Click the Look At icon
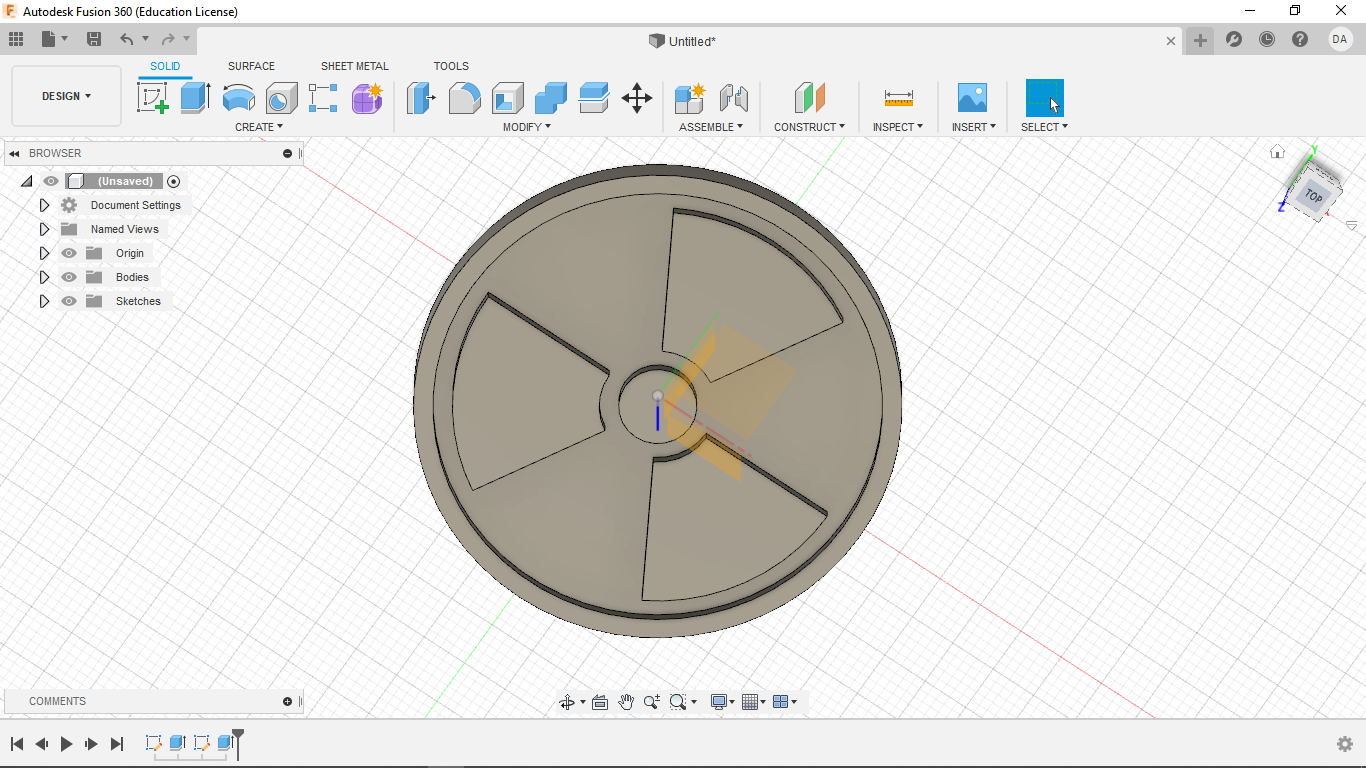 [600, 702]
